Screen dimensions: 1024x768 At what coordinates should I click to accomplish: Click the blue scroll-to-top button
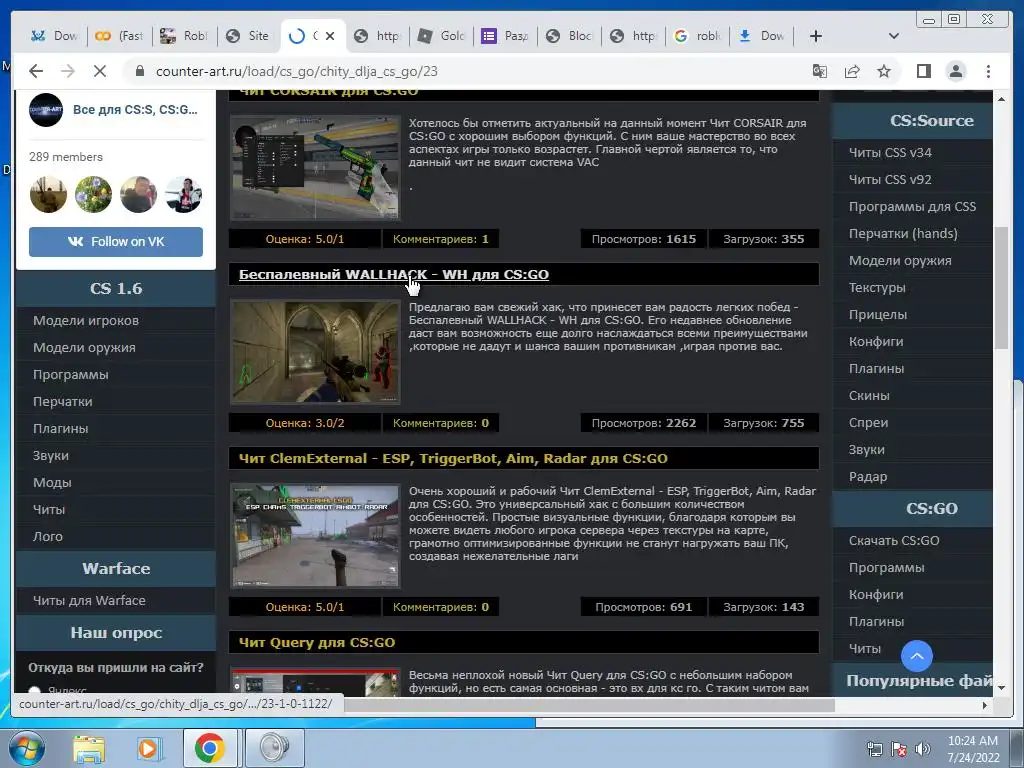(917, 656)
